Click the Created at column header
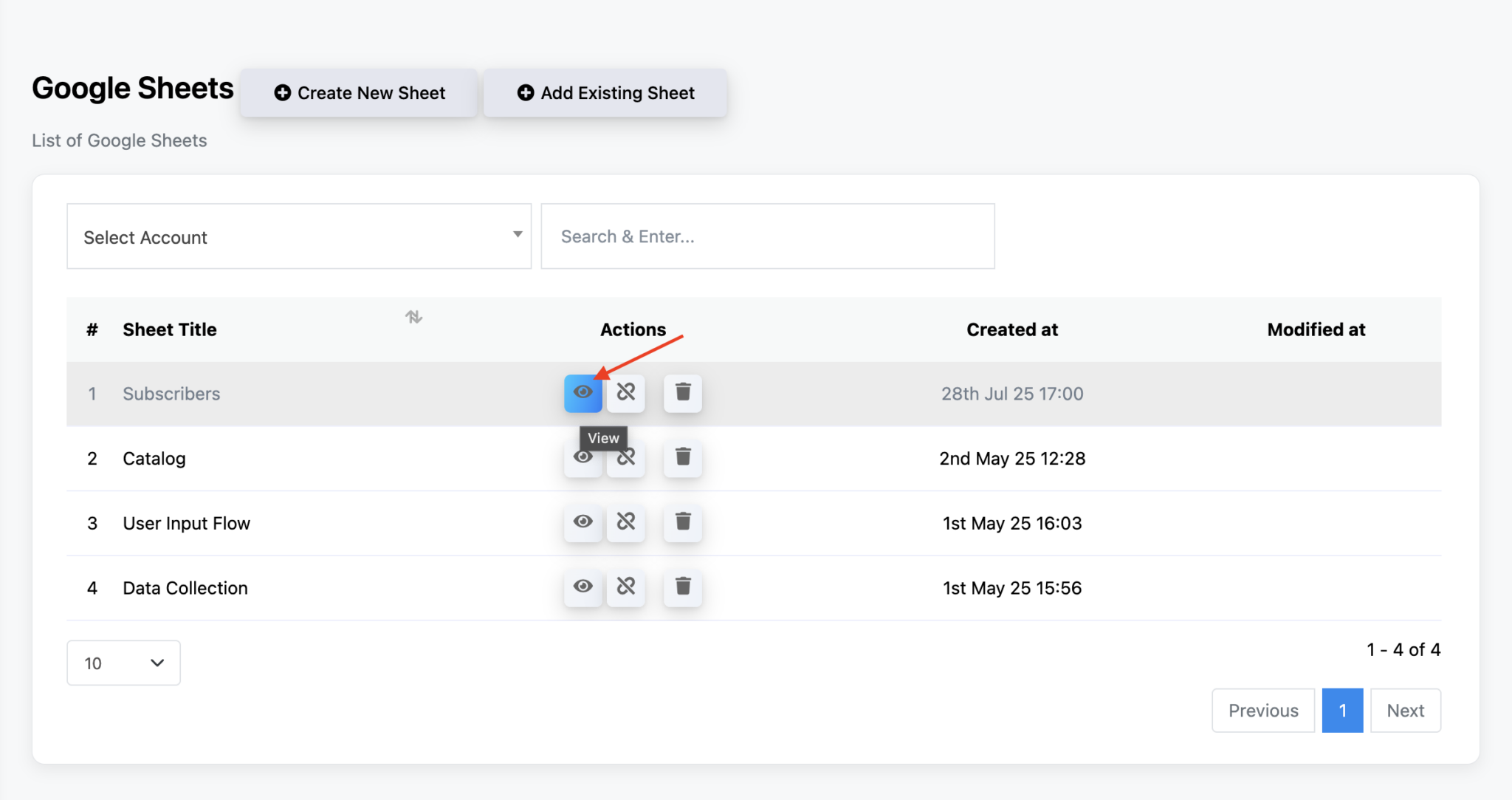 click(1012, 329)
